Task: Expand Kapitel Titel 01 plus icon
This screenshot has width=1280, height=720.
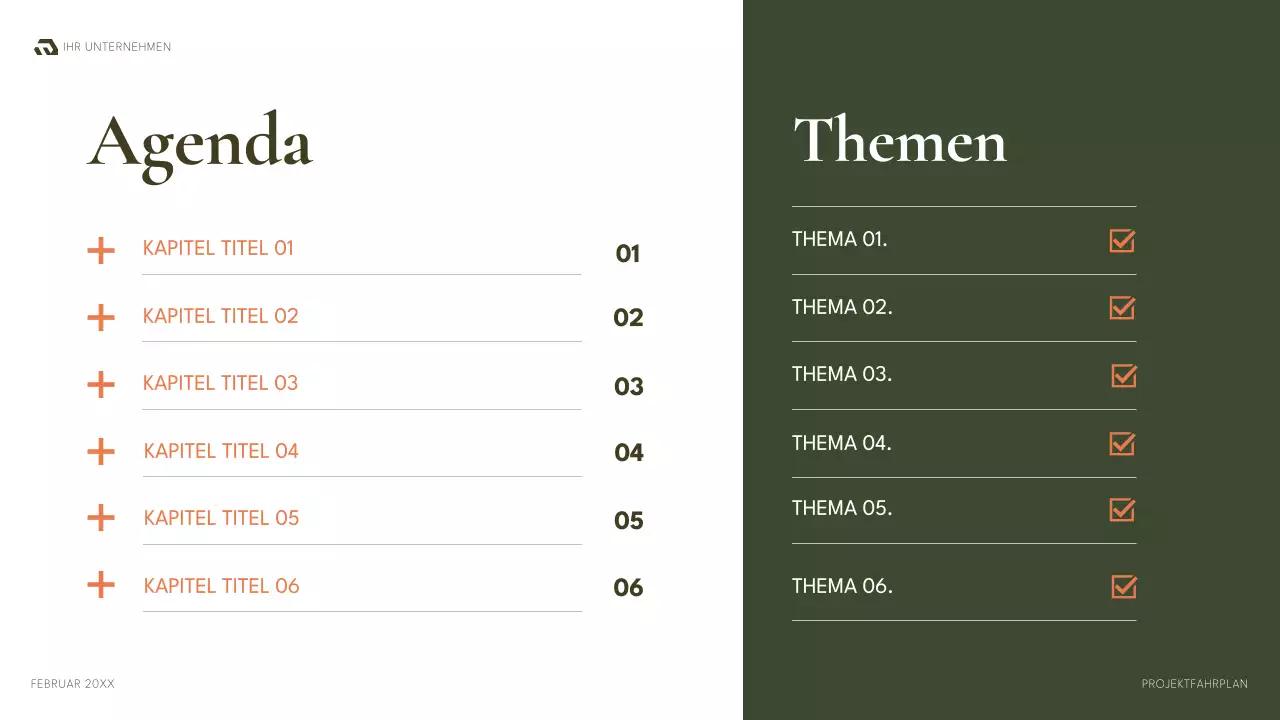Action: [x=101, y=250]
